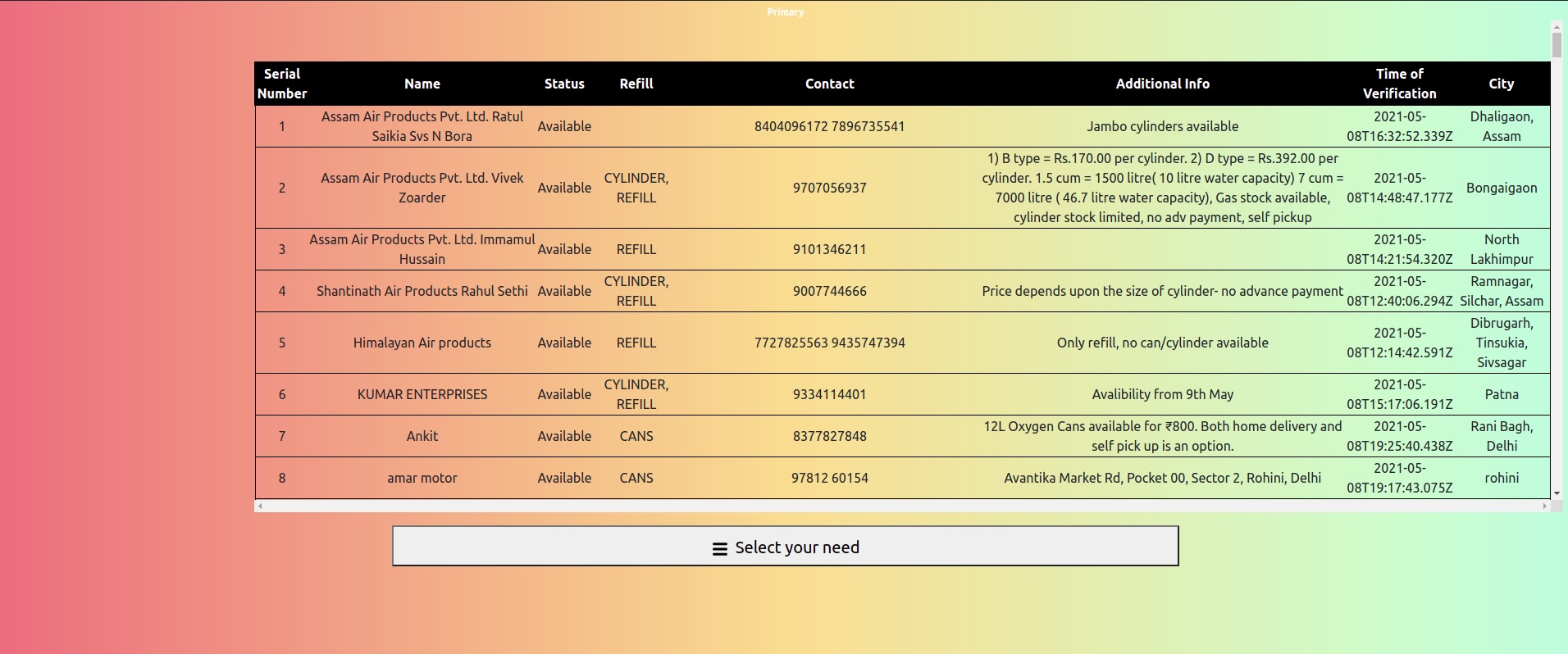The image size is (1568, 654).
Task: Click contact number 9007744666
Action: coord(829,291)
